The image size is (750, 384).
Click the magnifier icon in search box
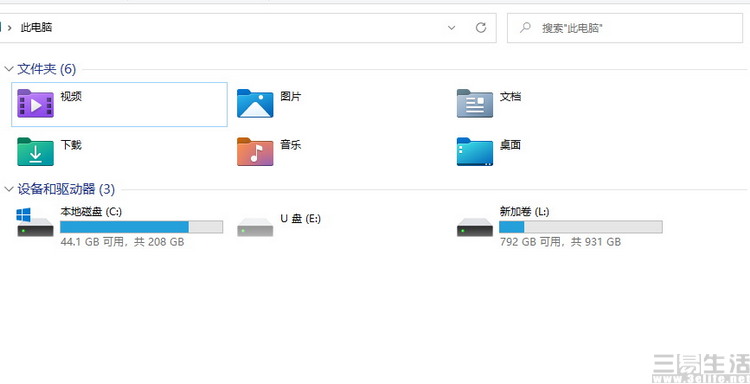click(x=525, y=27)
